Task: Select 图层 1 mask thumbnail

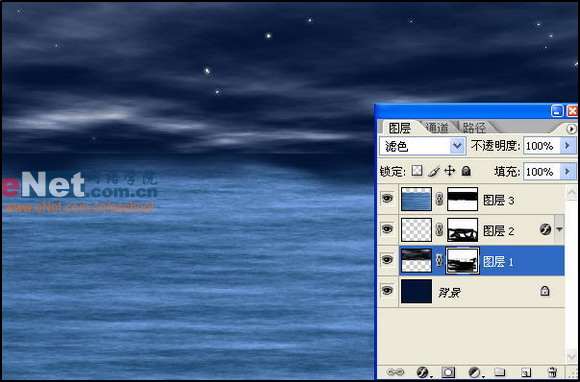Action: [x=462, y=260]
